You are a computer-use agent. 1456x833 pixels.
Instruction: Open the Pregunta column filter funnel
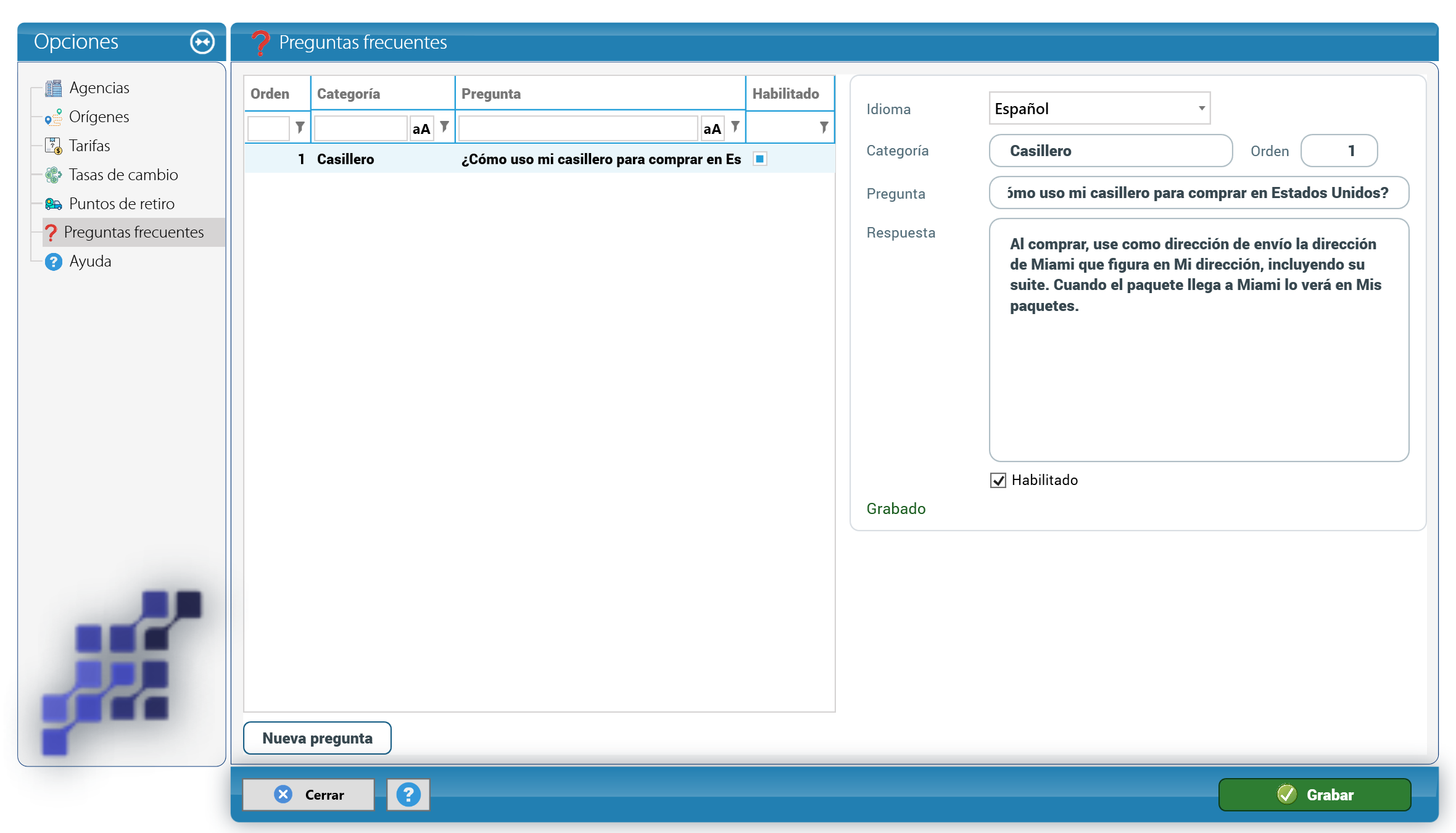pos(735,127)
